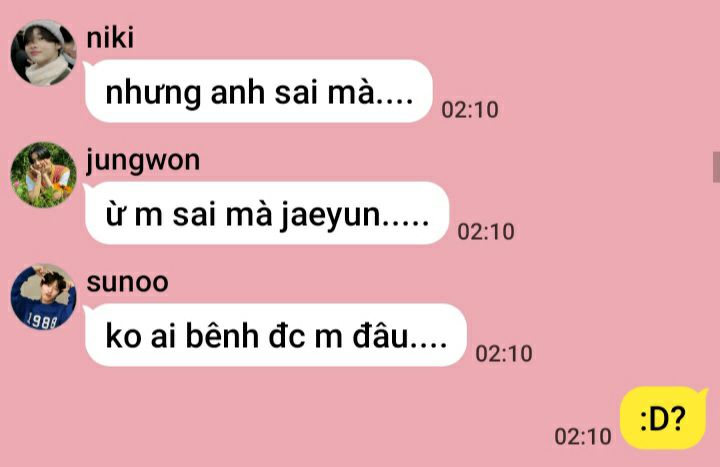
Task: Click the word 'jaeyun' in jungwon's message
Action: 331,215
